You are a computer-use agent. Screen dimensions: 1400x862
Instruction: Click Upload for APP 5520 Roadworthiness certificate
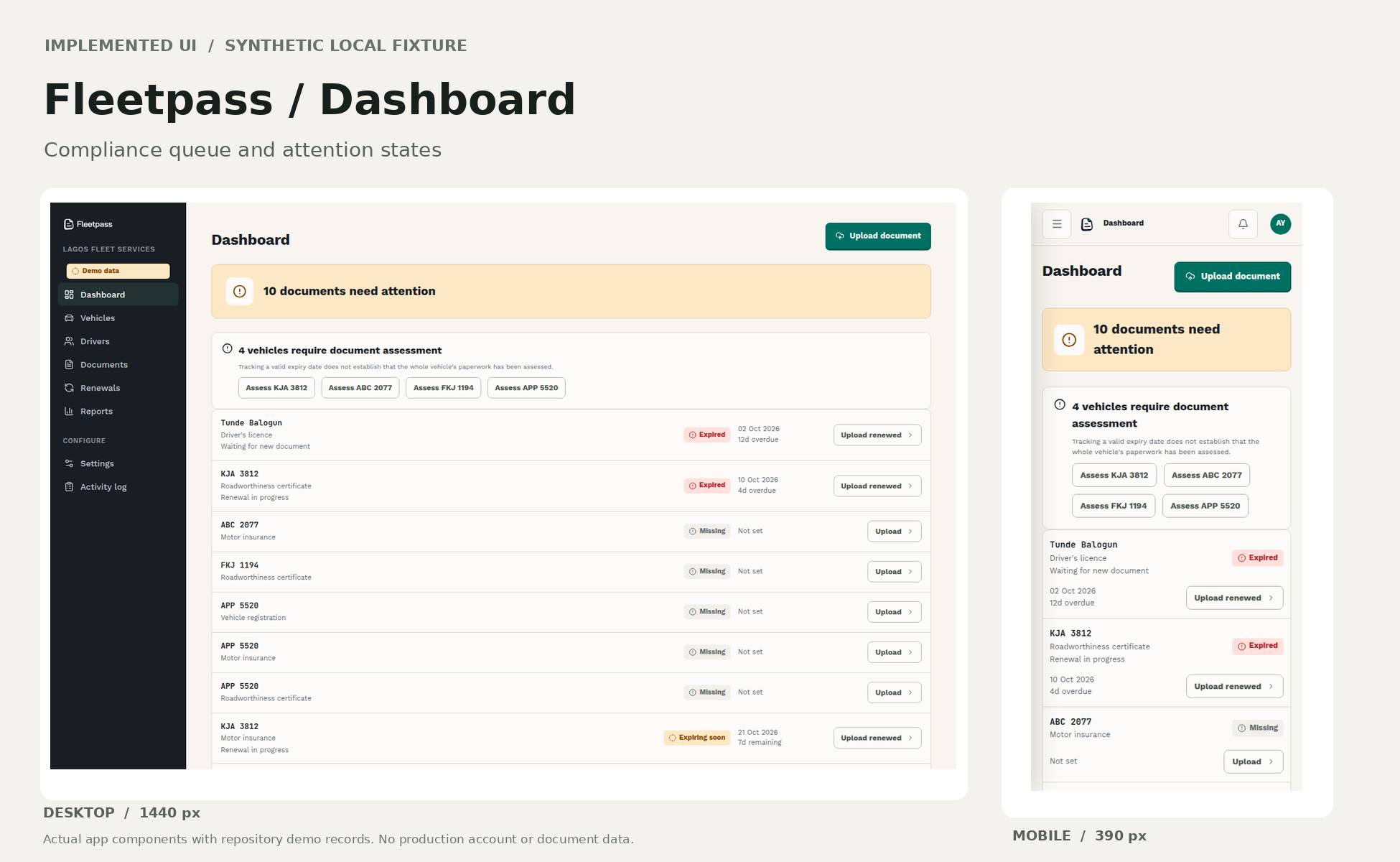click(895, 692)
